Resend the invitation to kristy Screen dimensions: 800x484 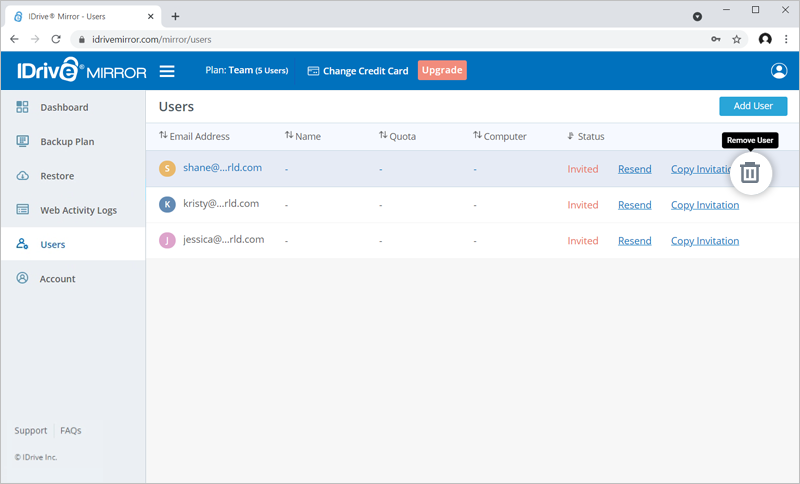(635, 205)
